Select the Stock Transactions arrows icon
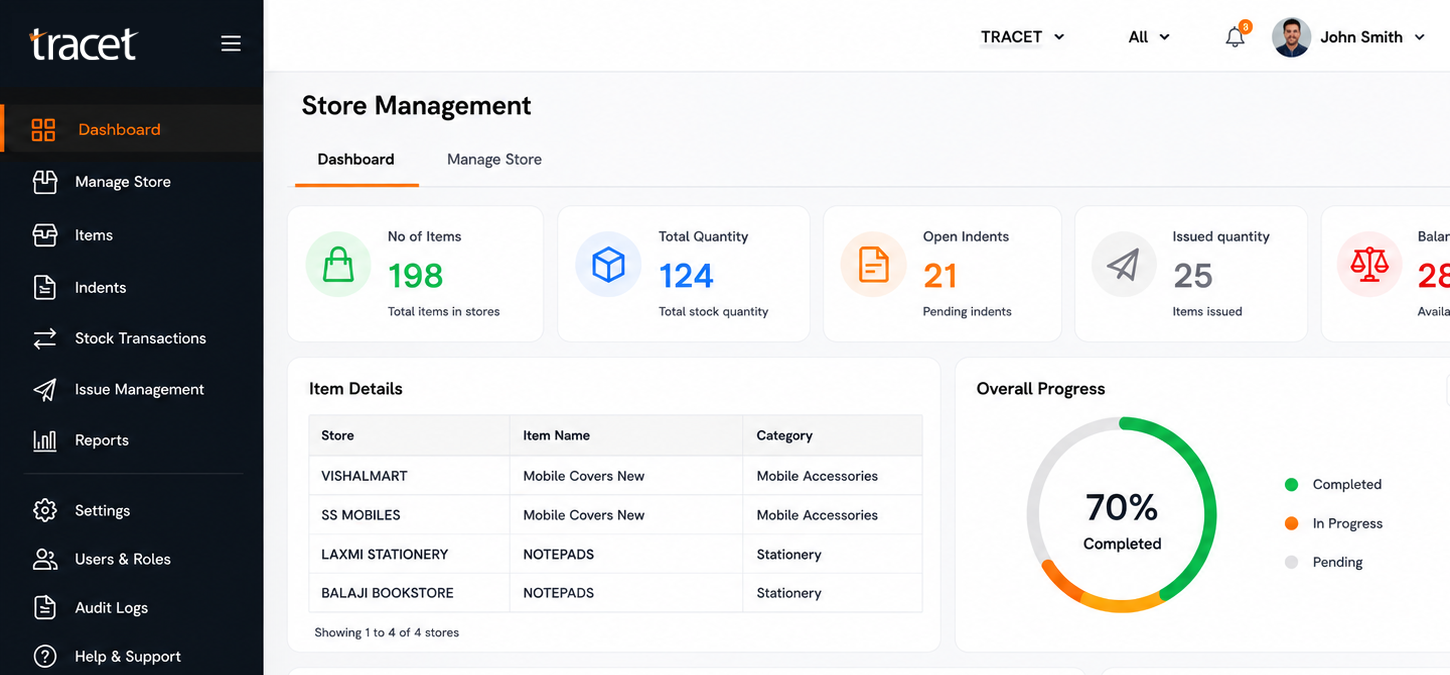Viewport: 1450px width, 675px height. pos(45,339)
